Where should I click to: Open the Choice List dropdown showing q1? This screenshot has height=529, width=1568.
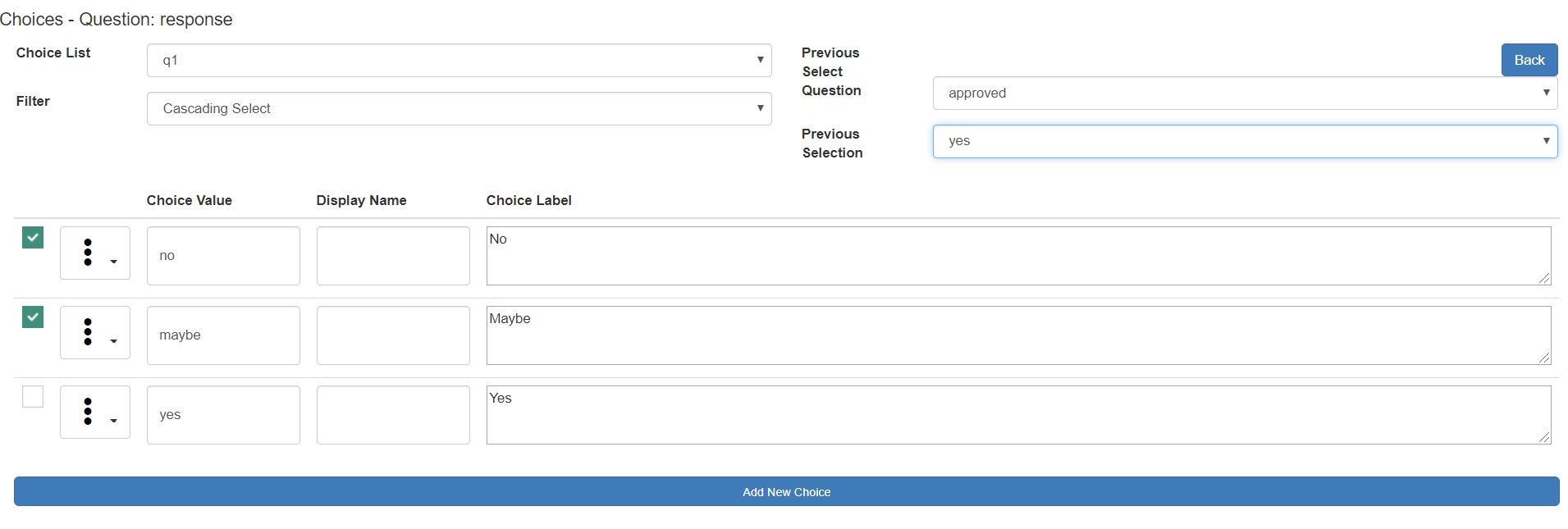coord(459,61)
